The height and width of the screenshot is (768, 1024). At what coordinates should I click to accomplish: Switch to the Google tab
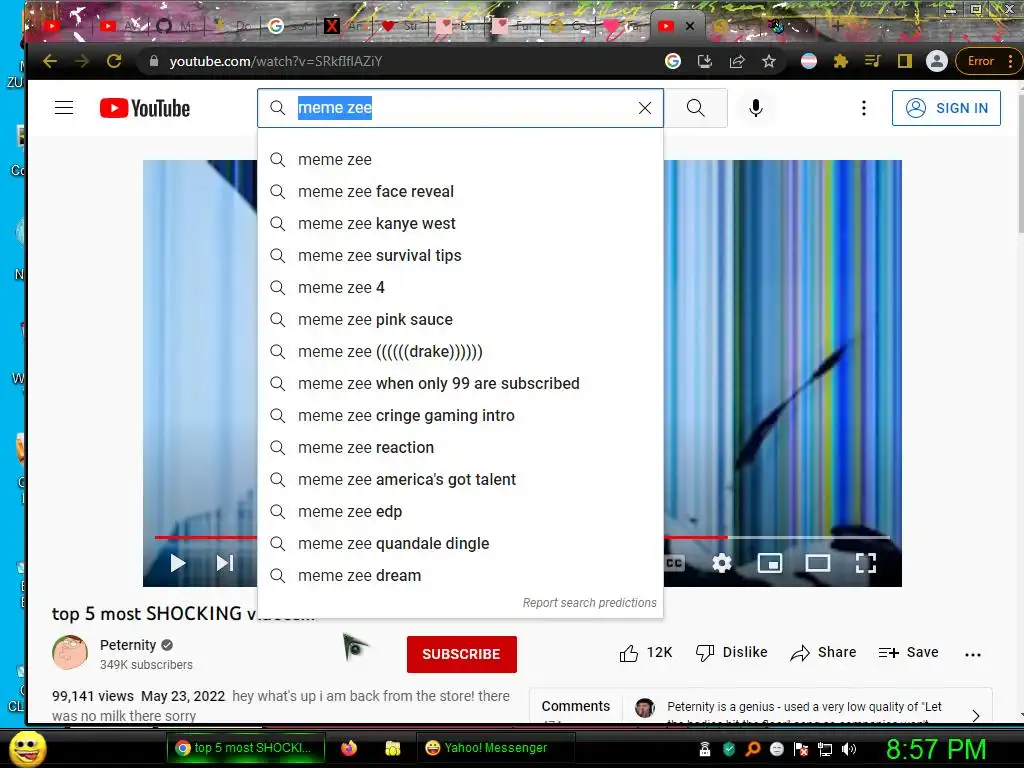tap(287, 26)
